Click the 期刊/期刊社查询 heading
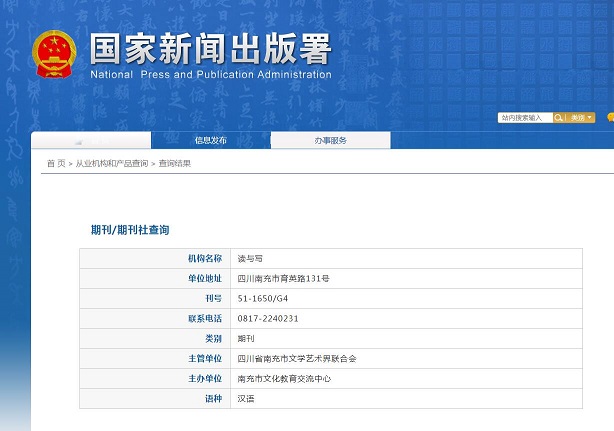614x431 pixels. (130, 230)
